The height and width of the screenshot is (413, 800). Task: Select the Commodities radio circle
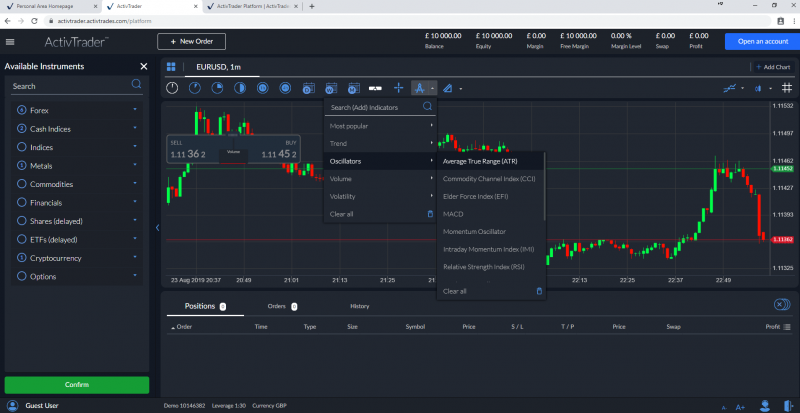[x=21, y=184]
